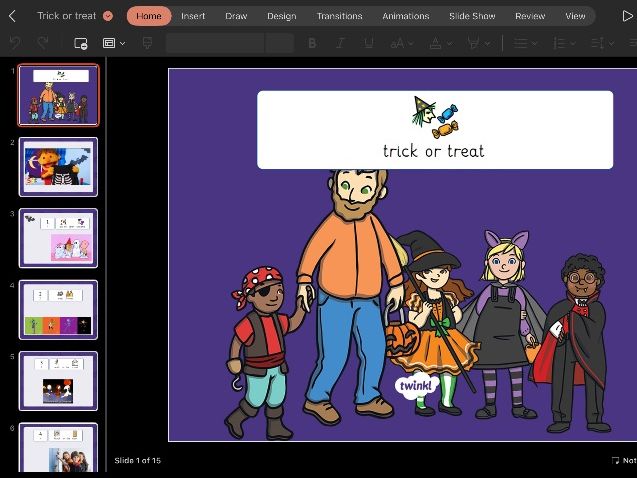Select slide 4 thumbnail with colored panels
The height and width of the screenshot is (478, 637).
pyautogui.click(x=58, y=309)
